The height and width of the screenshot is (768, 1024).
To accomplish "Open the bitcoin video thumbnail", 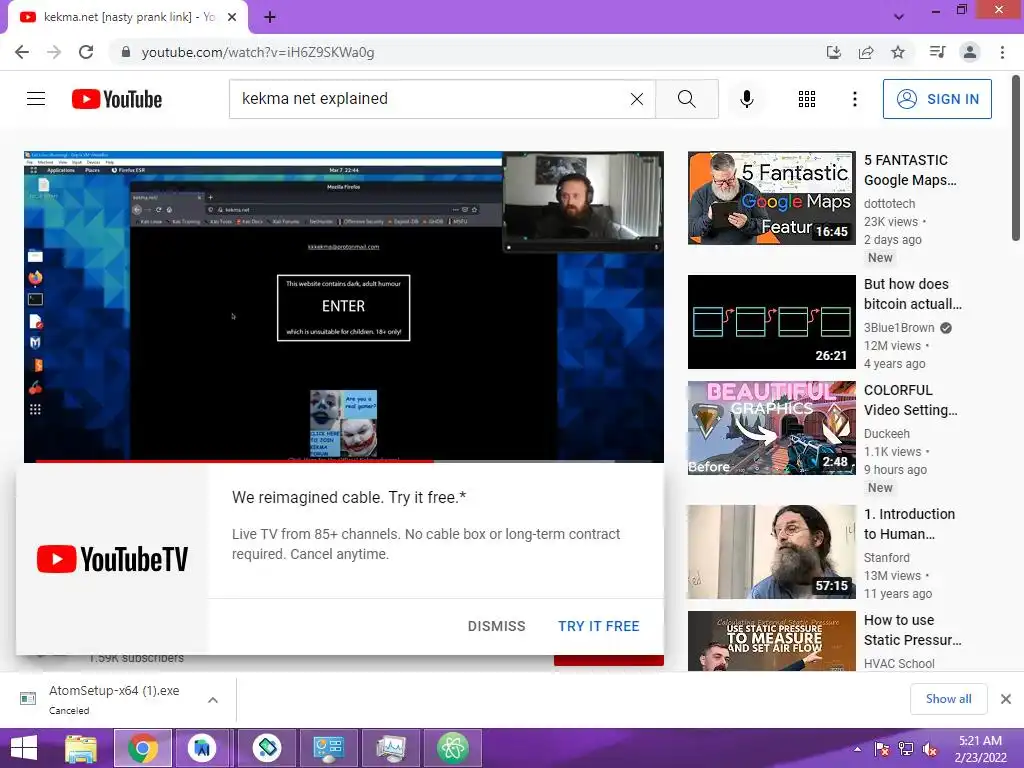I will (771, 322).
